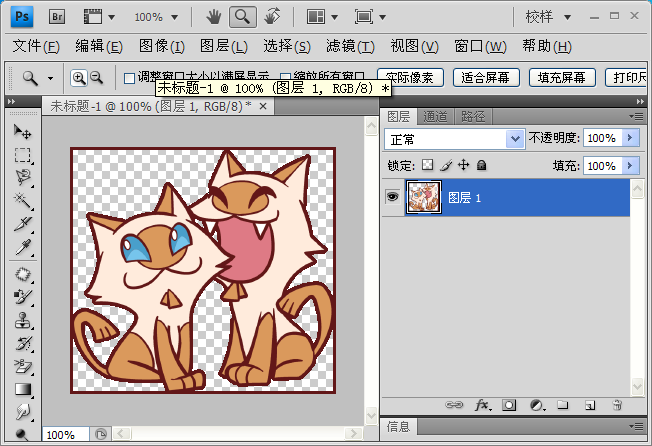Screen dimensions: 652x446
Task: Expand the collapsed toolbox panel arrows
Action: click(x=11, y=101)
